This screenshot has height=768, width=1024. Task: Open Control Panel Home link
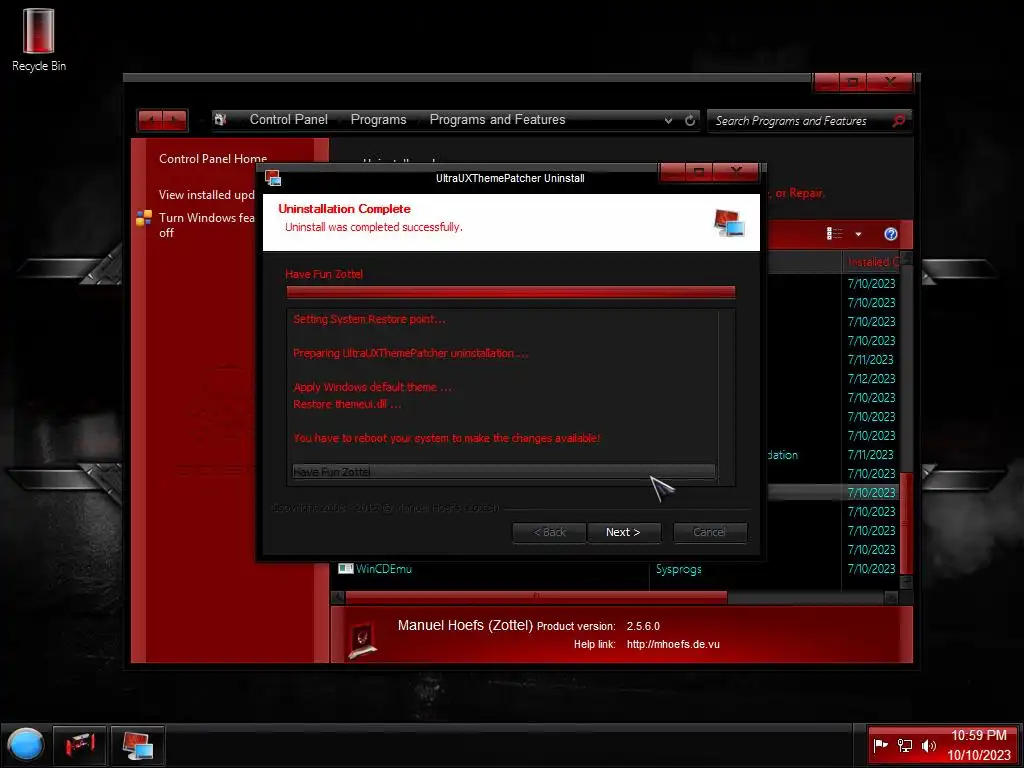click(213, 159)
